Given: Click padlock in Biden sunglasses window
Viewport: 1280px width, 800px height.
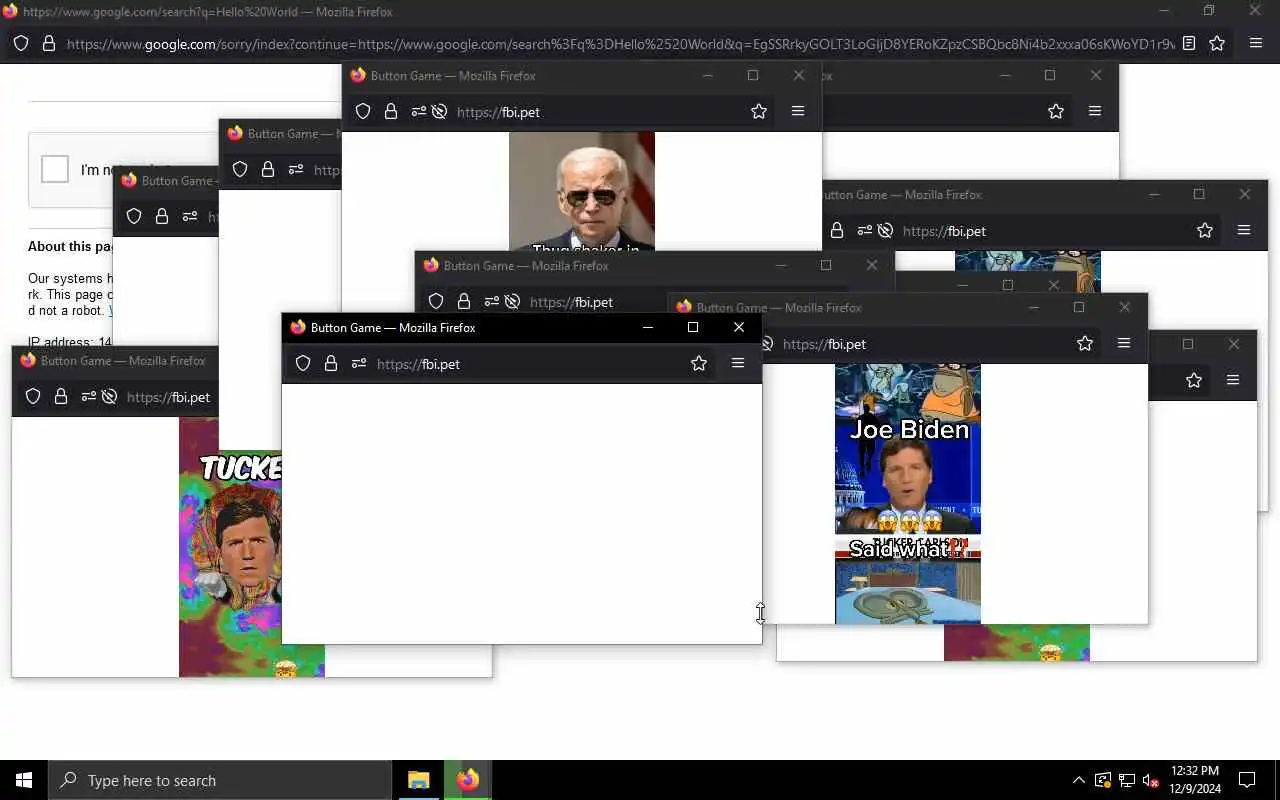Looking at the screenshot, I should pyautogui.click(x=391, y=112).
